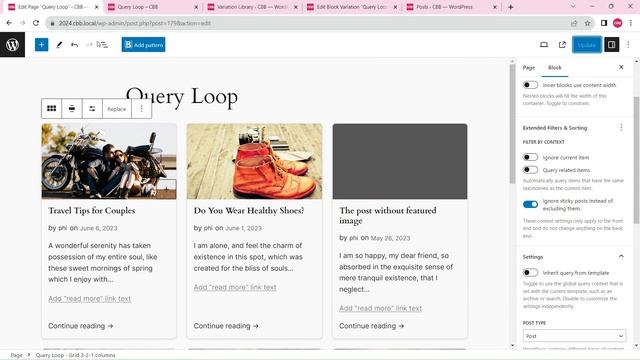Open the document overview list view
640x360 pixels.
point(103,45)
